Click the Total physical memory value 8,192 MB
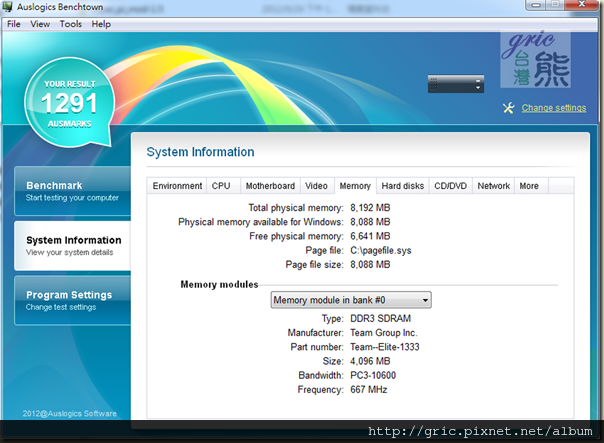Image resolution: width=604 pixels, height=443 pixels. [x=370, y=208]
